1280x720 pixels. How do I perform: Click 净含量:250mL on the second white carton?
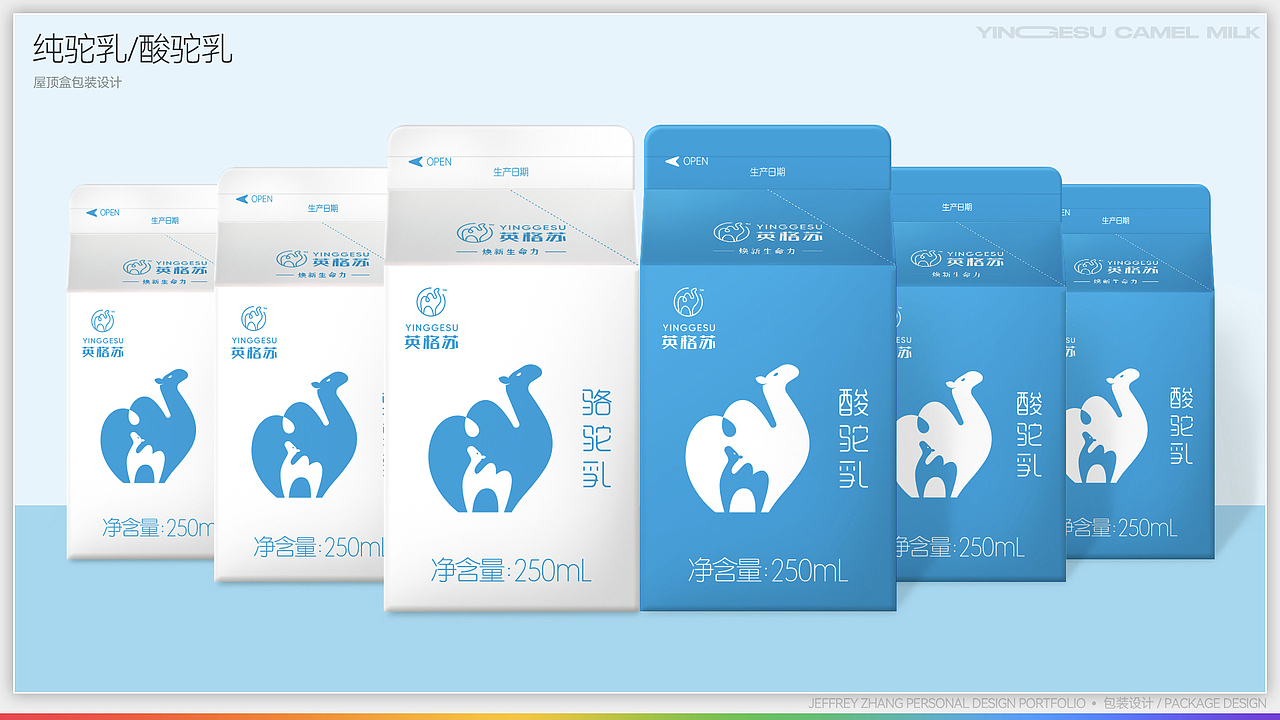[320, 547]
